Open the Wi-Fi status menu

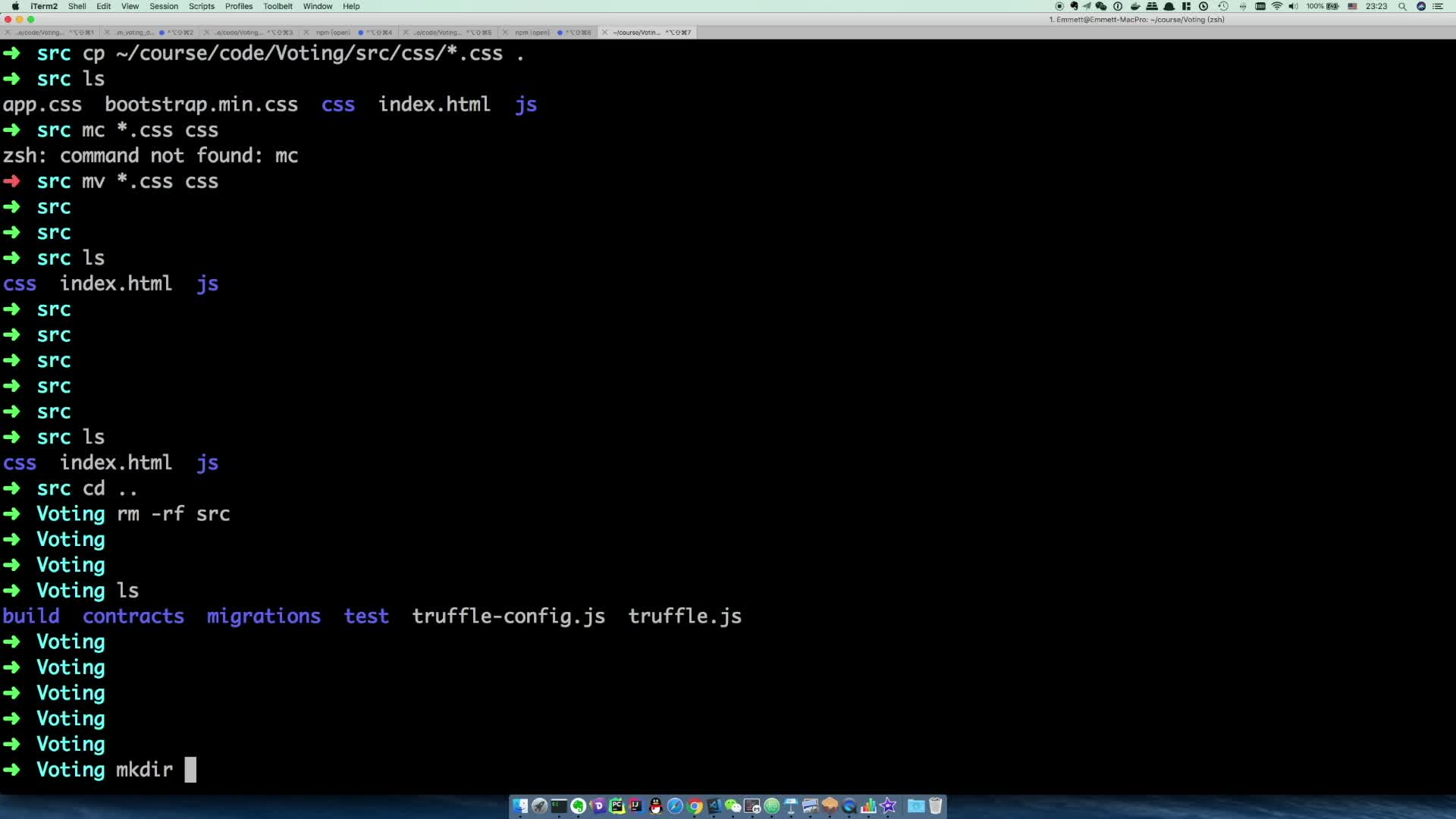pos(1277,6)
